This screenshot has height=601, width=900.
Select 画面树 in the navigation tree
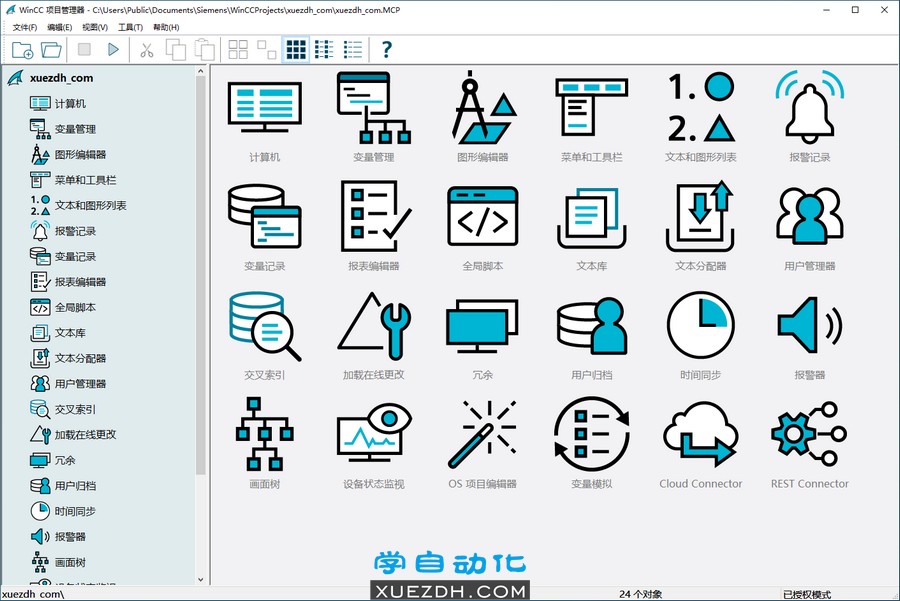coord(70,562)
